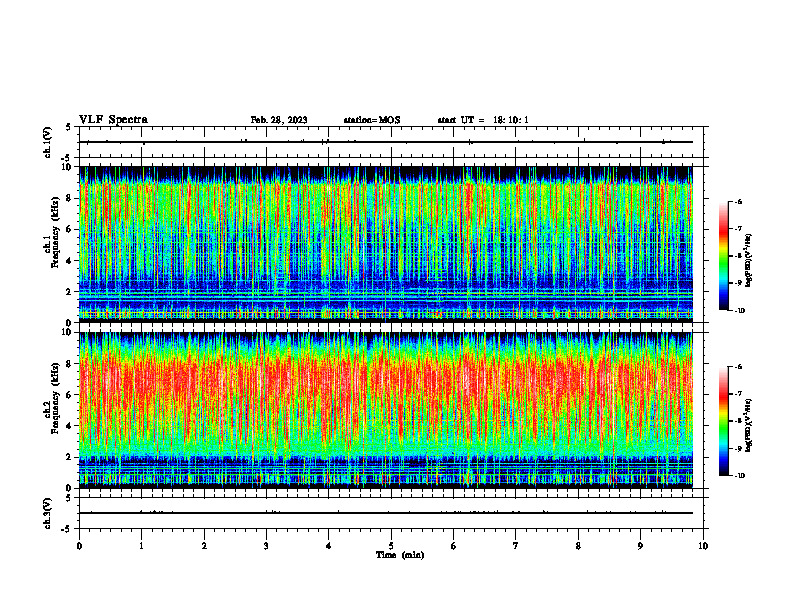This screenshot has height=612, width=792.
Task: Click the "ch.3(V)" waveform axis label
Action: 47,513
